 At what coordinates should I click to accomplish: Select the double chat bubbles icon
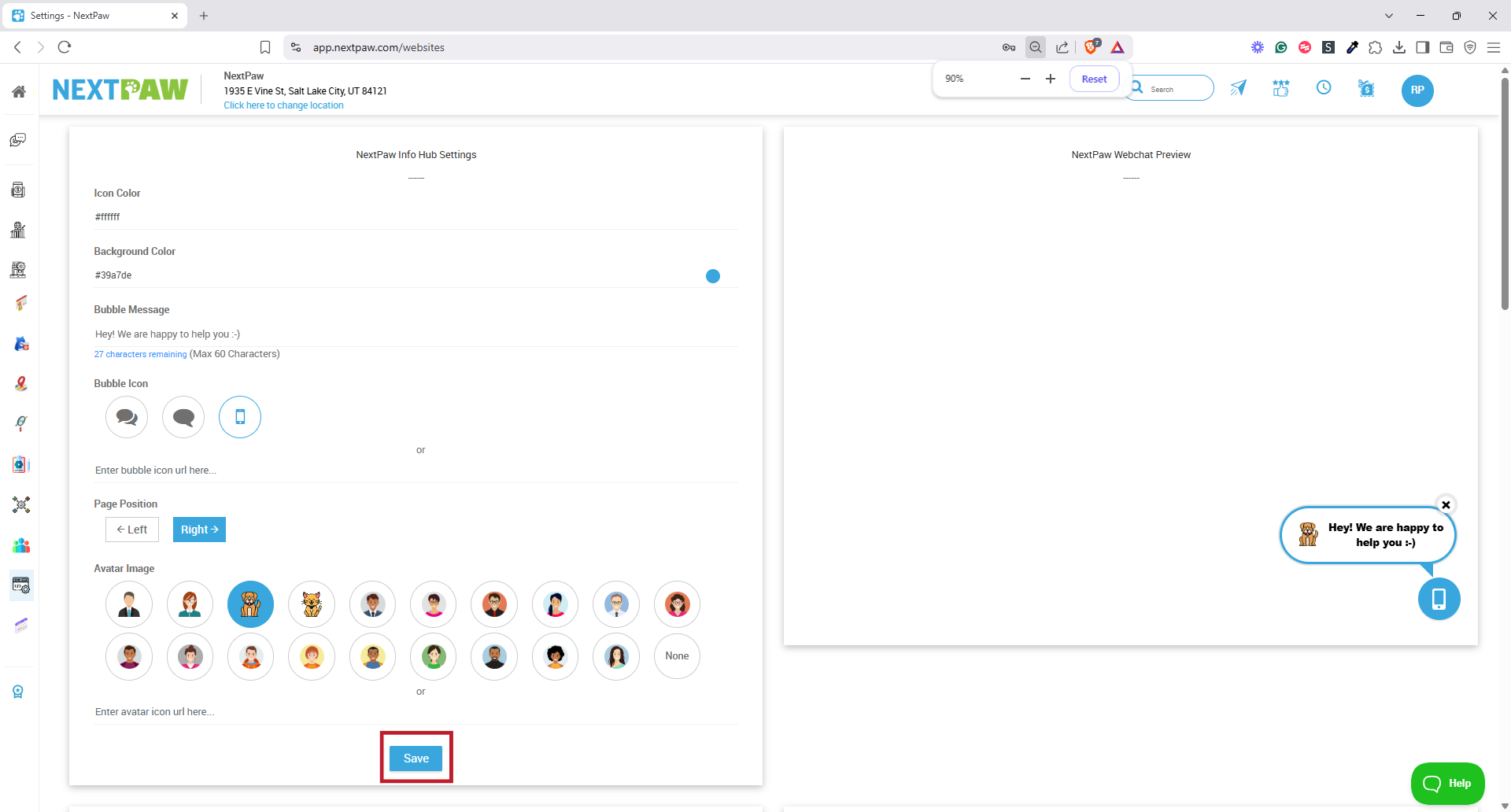[127, 417]
